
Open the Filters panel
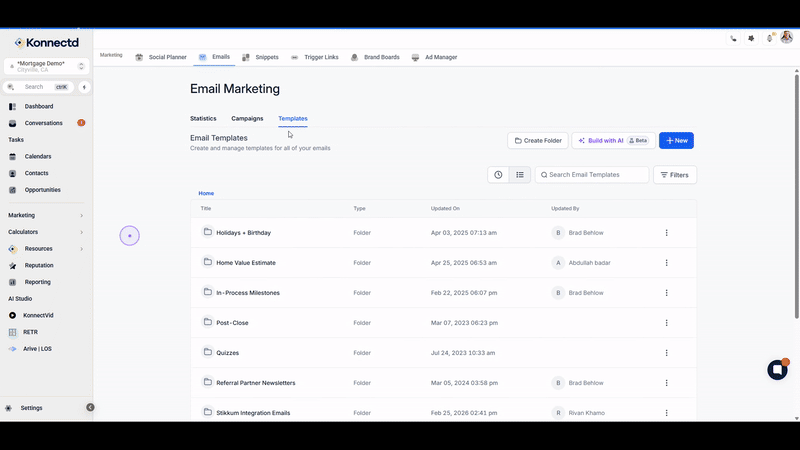point(674,175)
